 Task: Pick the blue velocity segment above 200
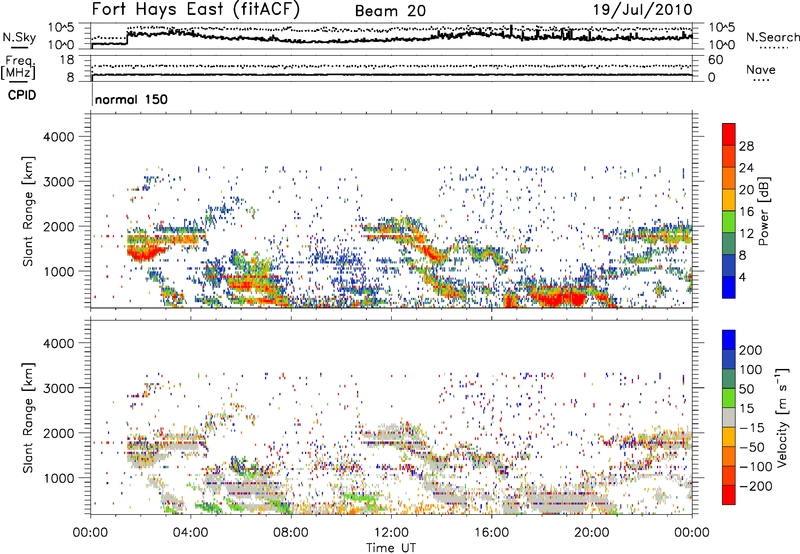(729, 340)
